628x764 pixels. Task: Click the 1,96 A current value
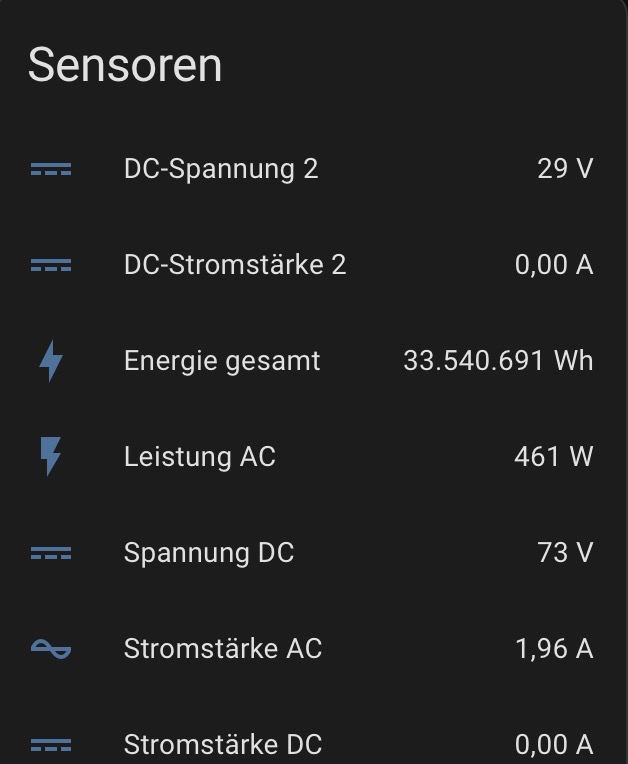[554, 649]
